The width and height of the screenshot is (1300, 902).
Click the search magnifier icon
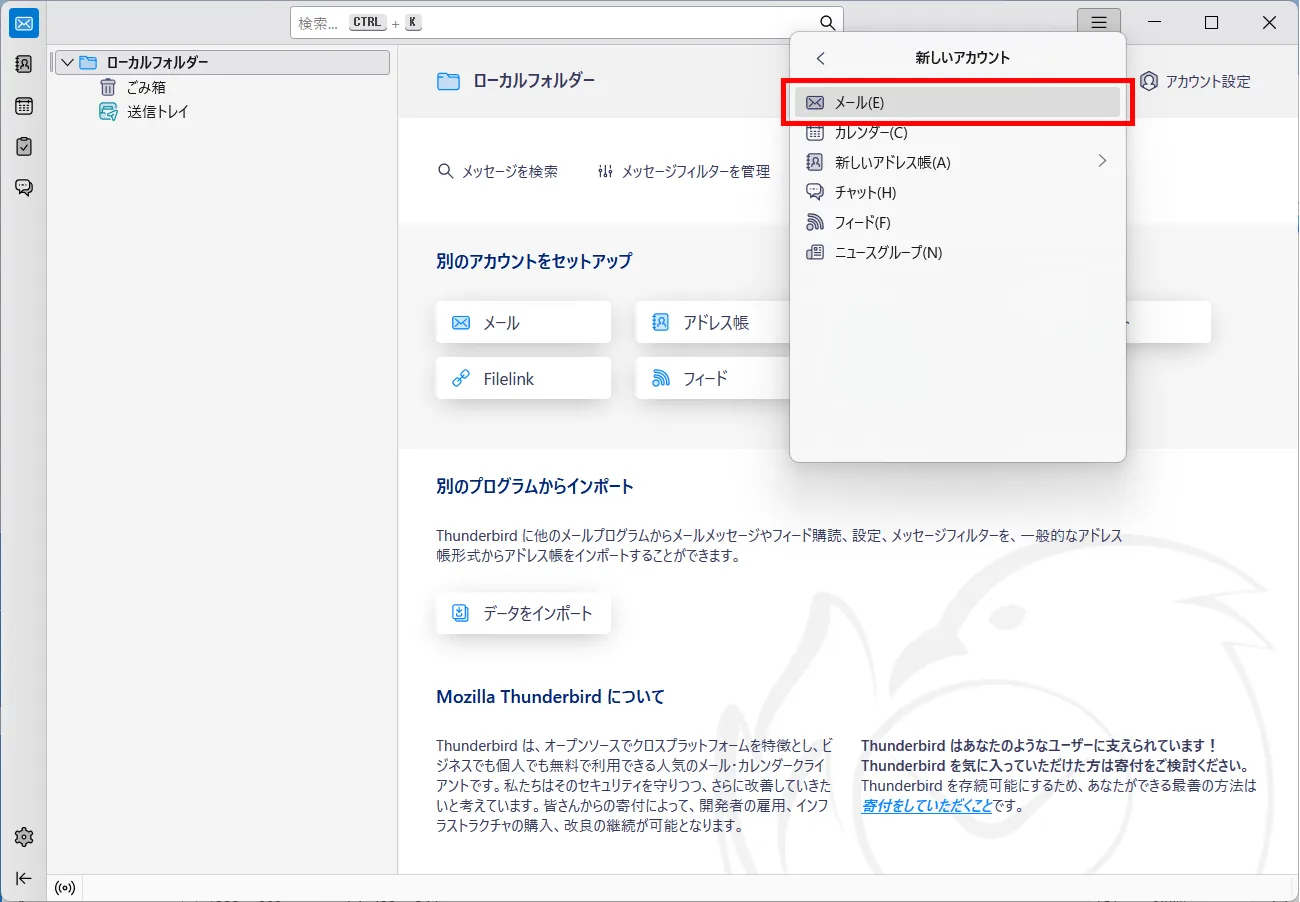[x=827, y=23]
